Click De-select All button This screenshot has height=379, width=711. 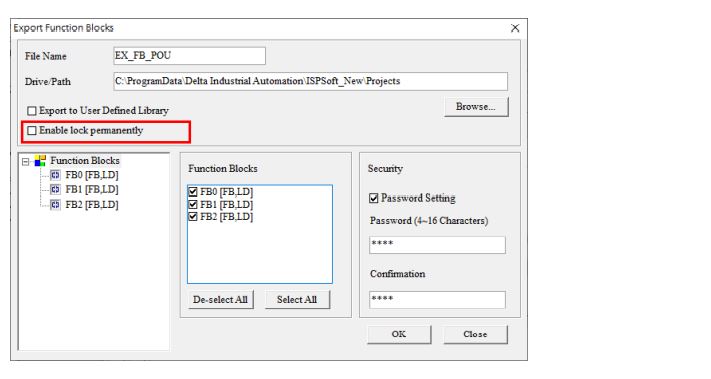[x=220, y=300]
